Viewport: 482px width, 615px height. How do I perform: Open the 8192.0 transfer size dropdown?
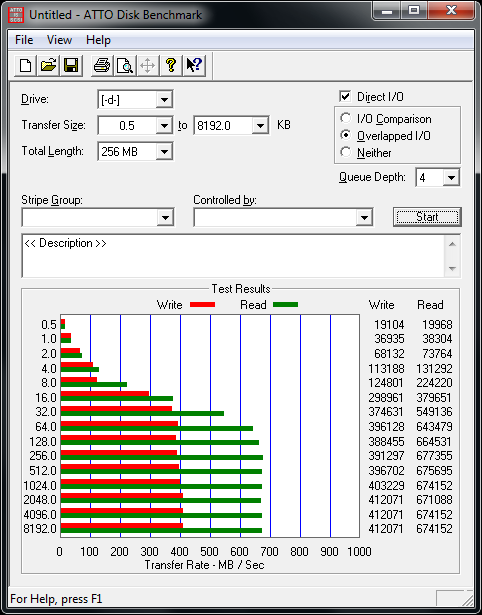click(260, 126)
